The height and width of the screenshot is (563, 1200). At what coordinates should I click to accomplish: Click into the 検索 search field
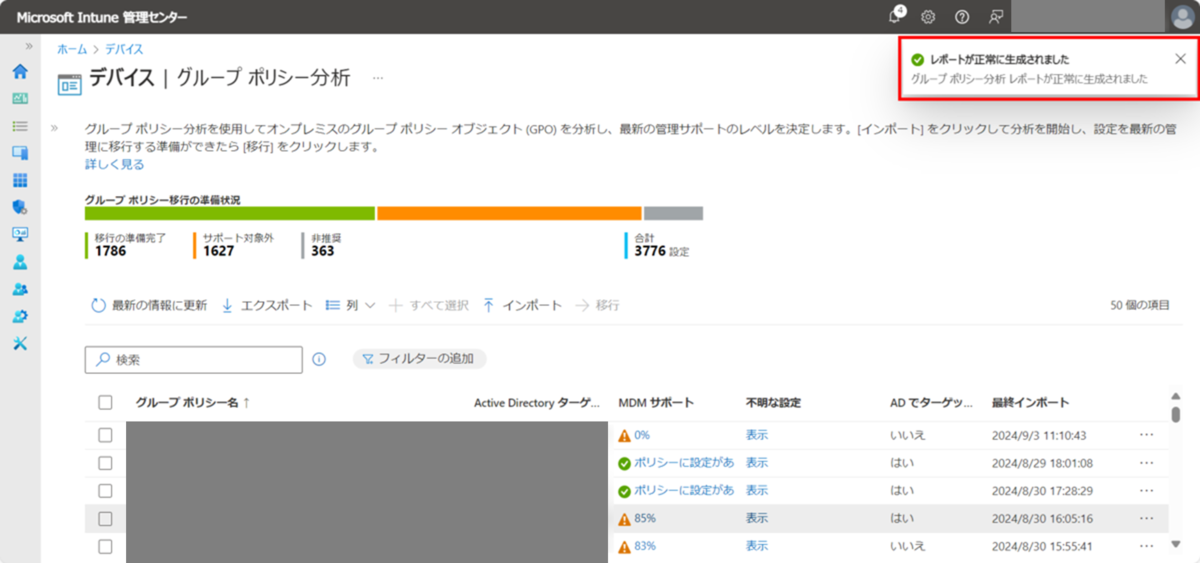point(193,359)
